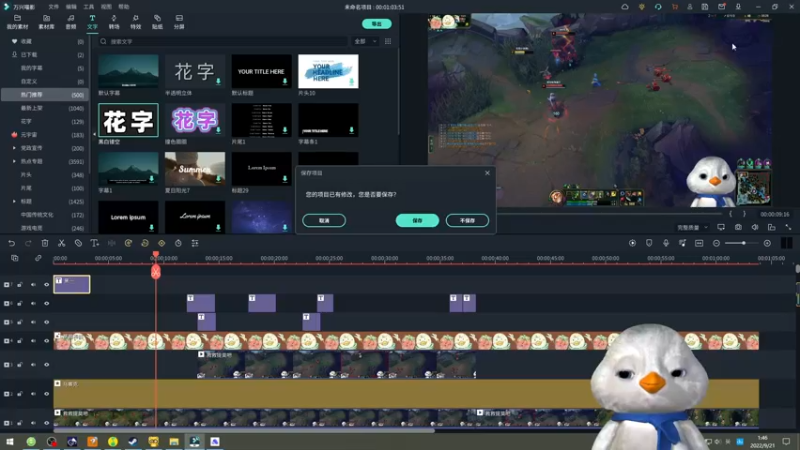Click the playhead scissors marker on timeline
The height and width of the screenshot is (450, 800).
point(156,272)
